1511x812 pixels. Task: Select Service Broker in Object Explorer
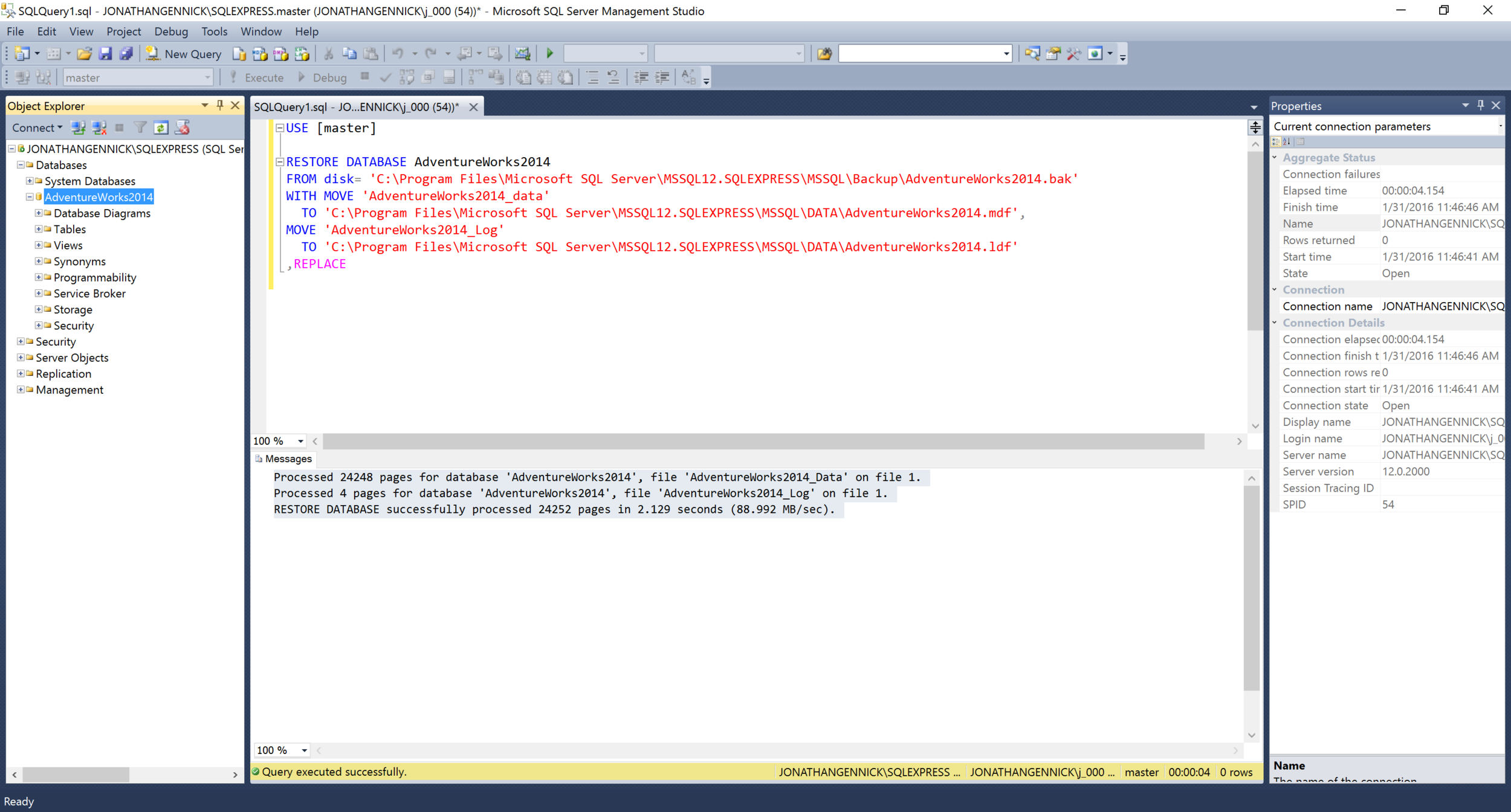[x=89, y=294]
